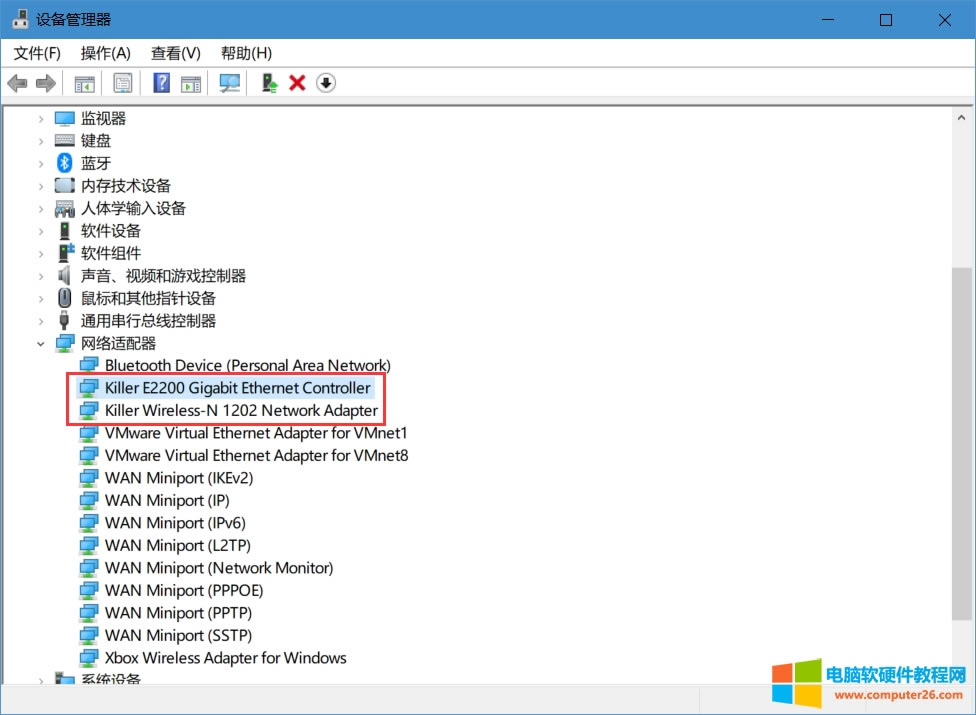Show or hide the action pane icon

(x=191, y=83)
